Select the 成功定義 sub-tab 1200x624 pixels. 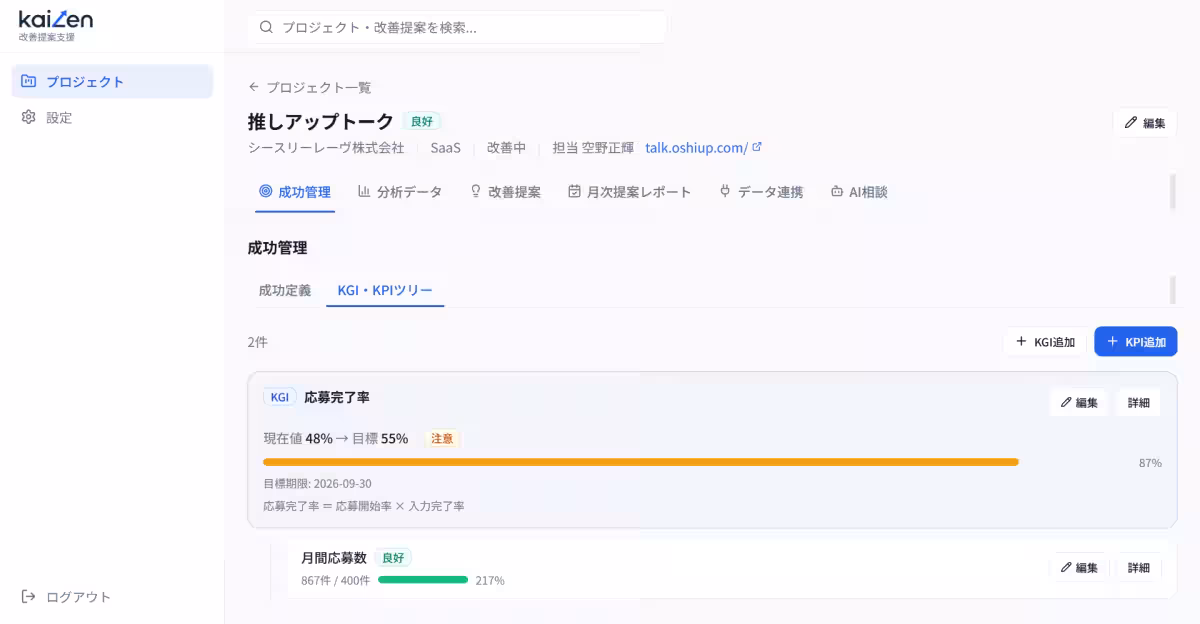285,291
